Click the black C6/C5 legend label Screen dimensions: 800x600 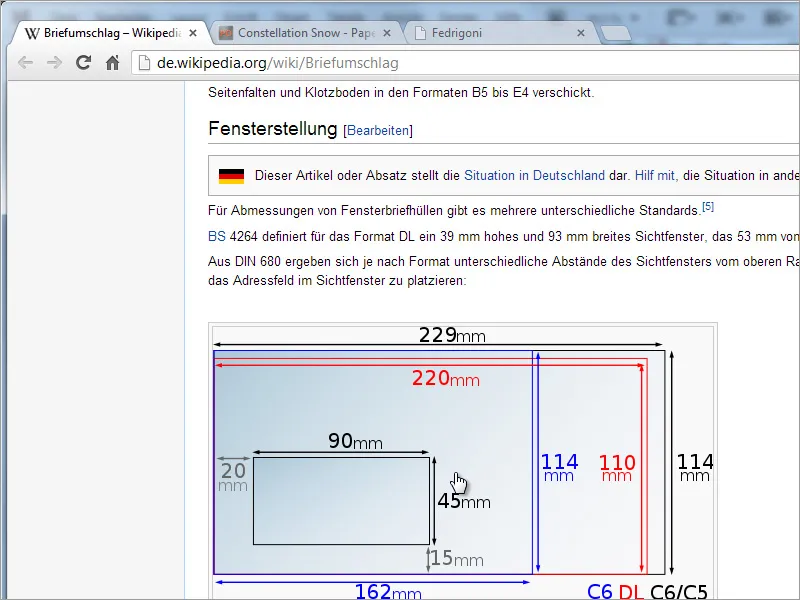[679, 592]
